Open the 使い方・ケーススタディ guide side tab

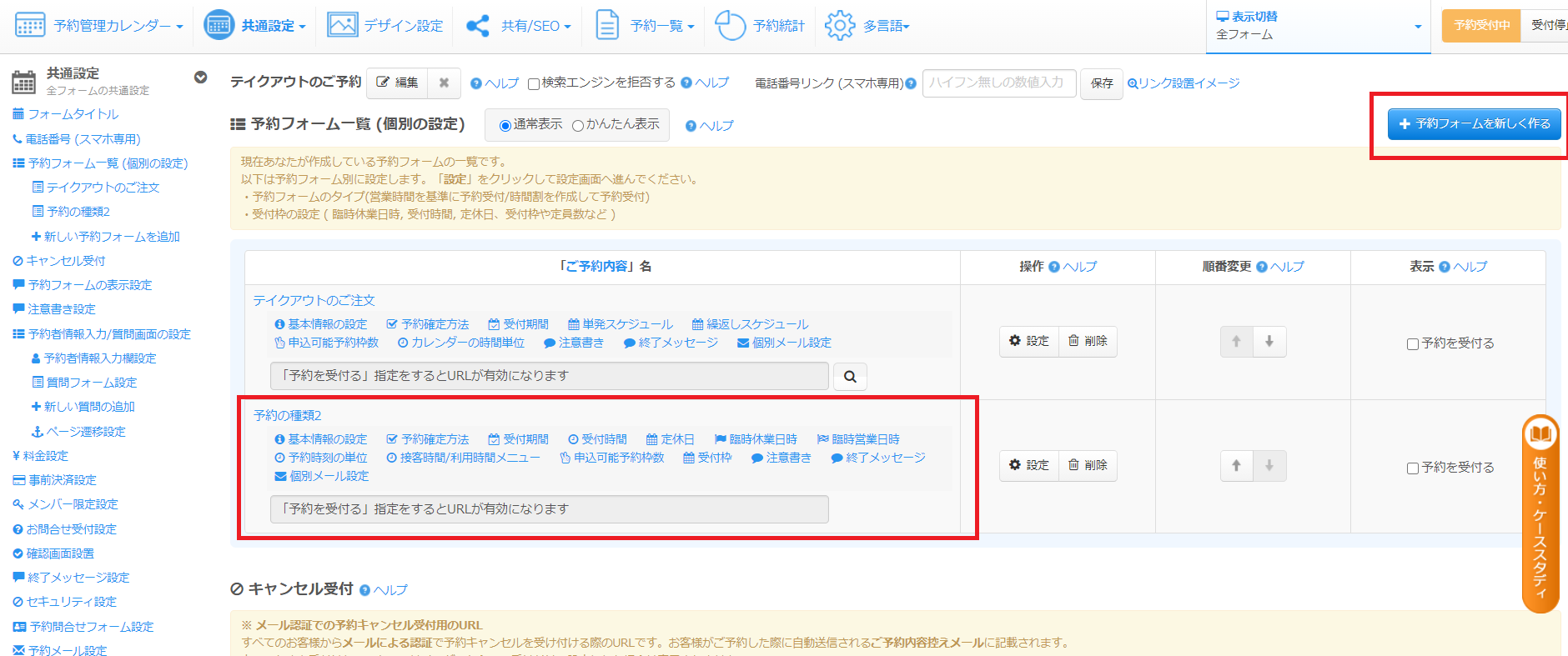1540,513
